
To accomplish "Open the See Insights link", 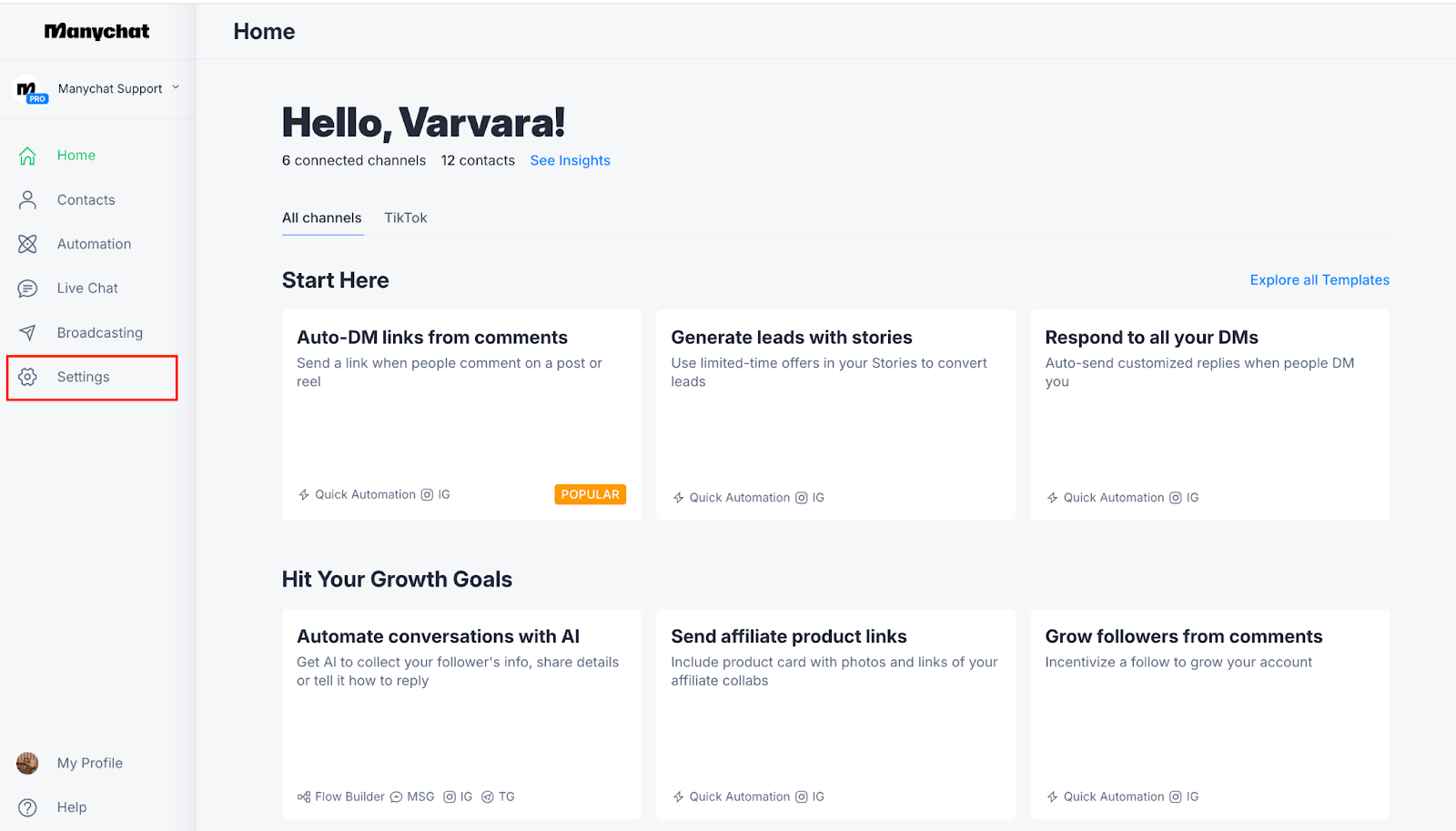I will [570, 161].
